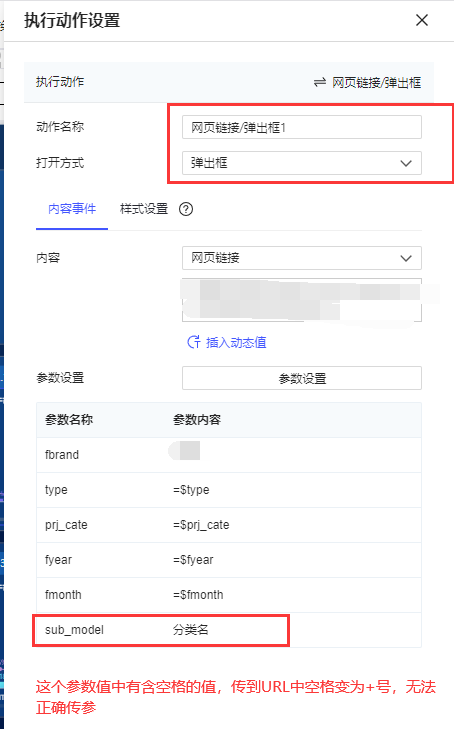Select the sub_model parameter name cell
The width and height of the screenshot is (454, 729).
pos(74,630)
